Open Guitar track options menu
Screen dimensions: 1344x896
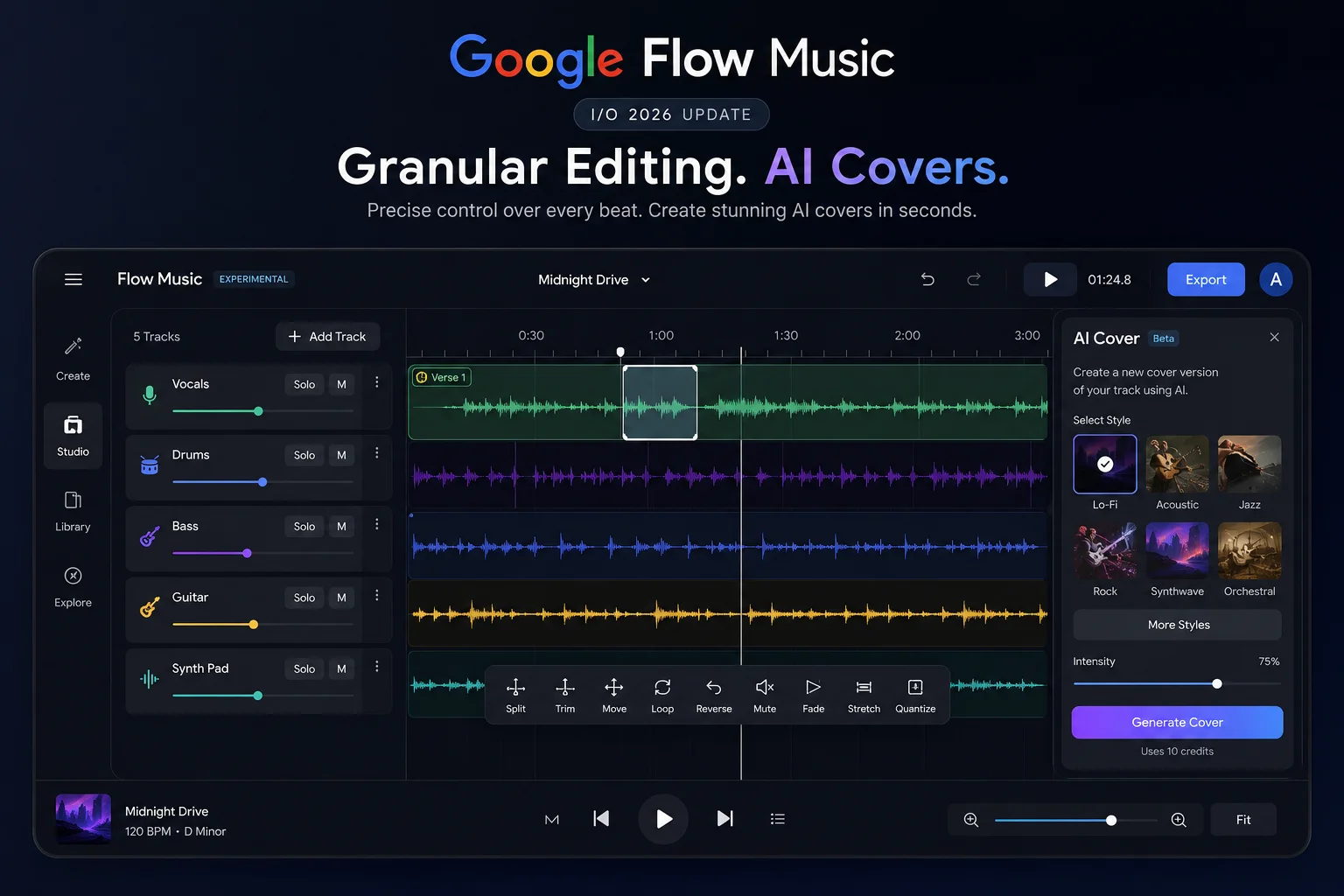coord(377,595)
